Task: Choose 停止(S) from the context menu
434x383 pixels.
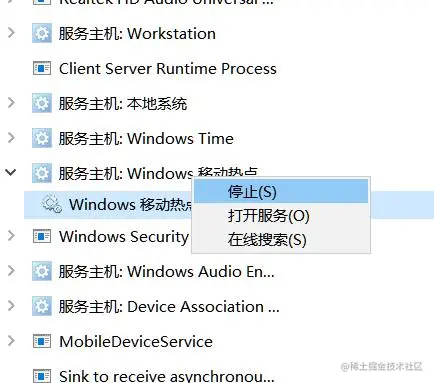Action: [281, 192]
